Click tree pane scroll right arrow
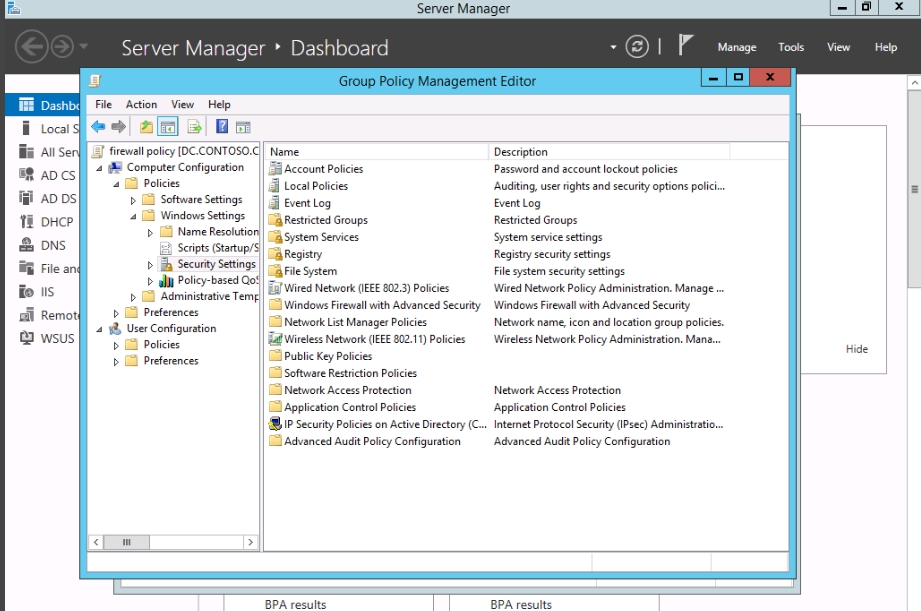 [x=251, y=542]
